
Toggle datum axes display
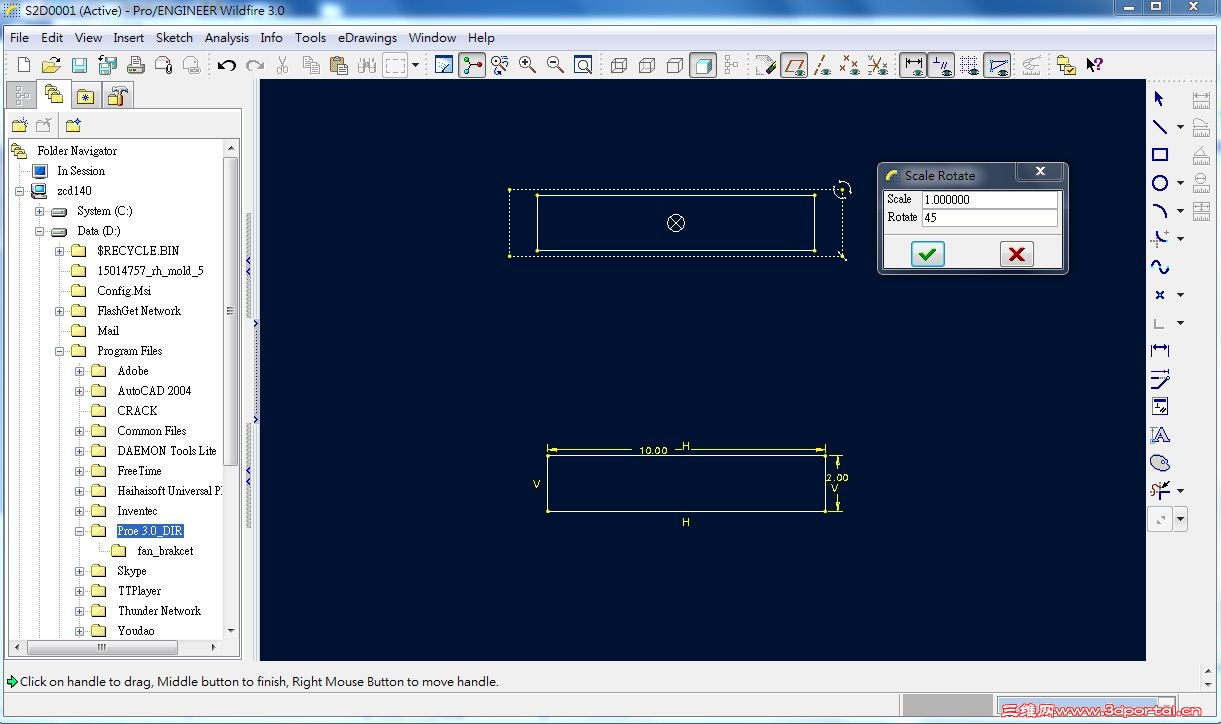click(x=822, y=66)
